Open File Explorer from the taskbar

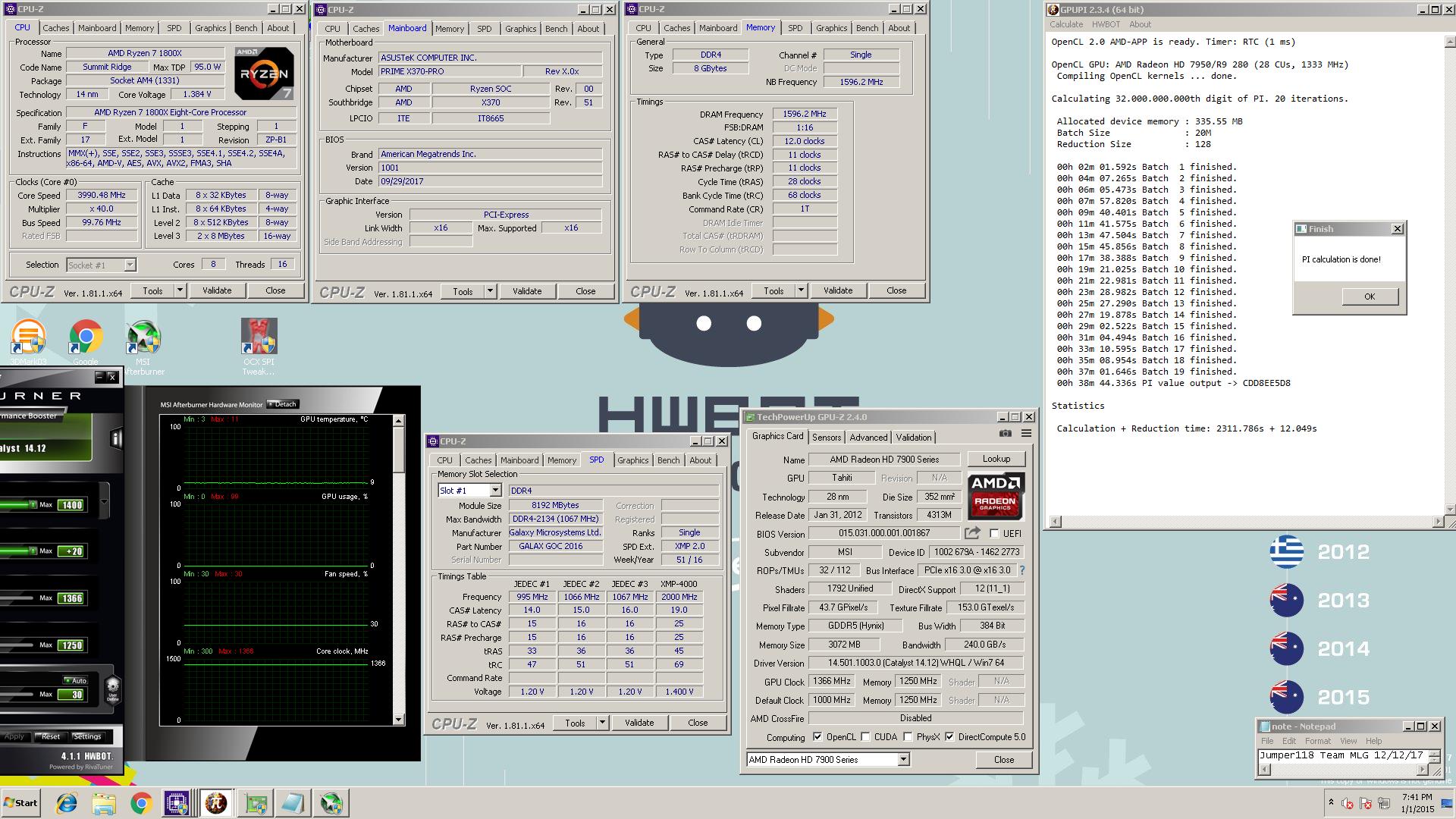click(104, 803)
